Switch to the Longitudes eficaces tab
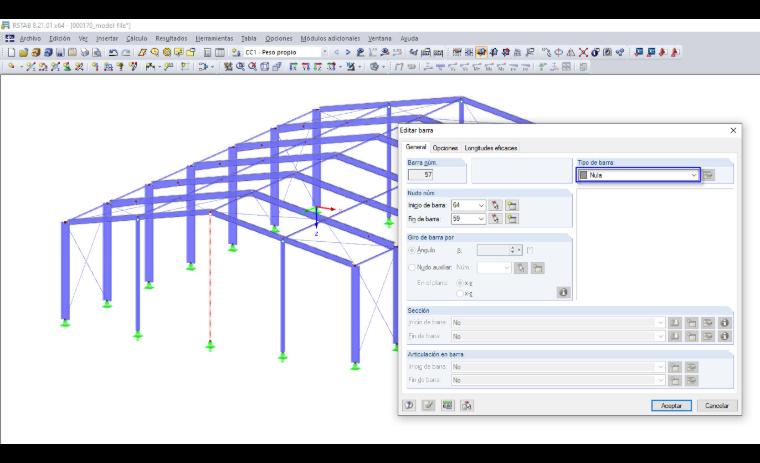Image resolution: width=760 pixels, height=463 pixels. click(x=491, y=148)
